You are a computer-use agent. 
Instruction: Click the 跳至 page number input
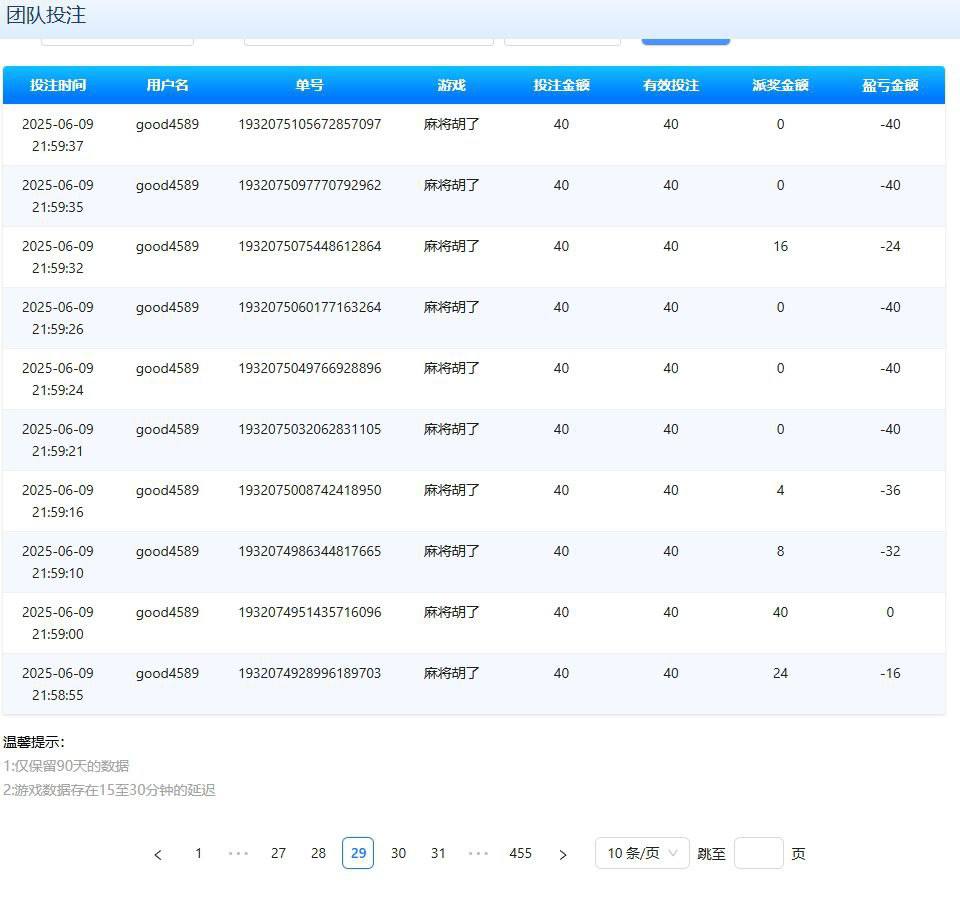758,853
